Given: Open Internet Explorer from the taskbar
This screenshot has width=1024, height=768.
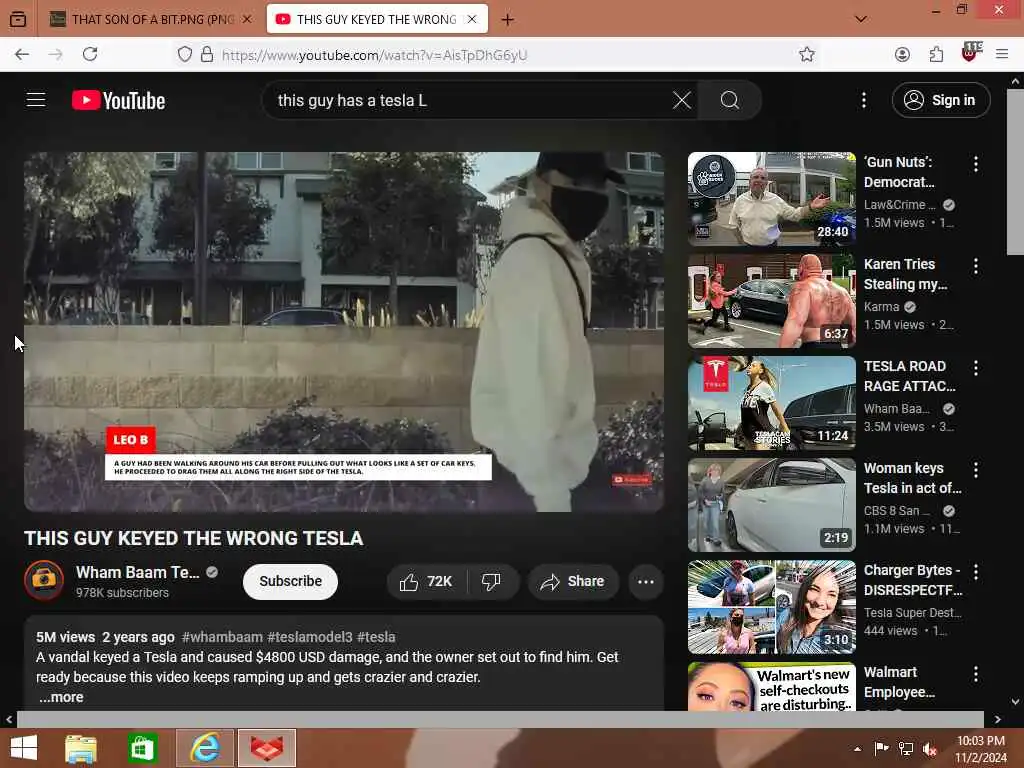Looking at the screenshot, I should pos(205,748).
